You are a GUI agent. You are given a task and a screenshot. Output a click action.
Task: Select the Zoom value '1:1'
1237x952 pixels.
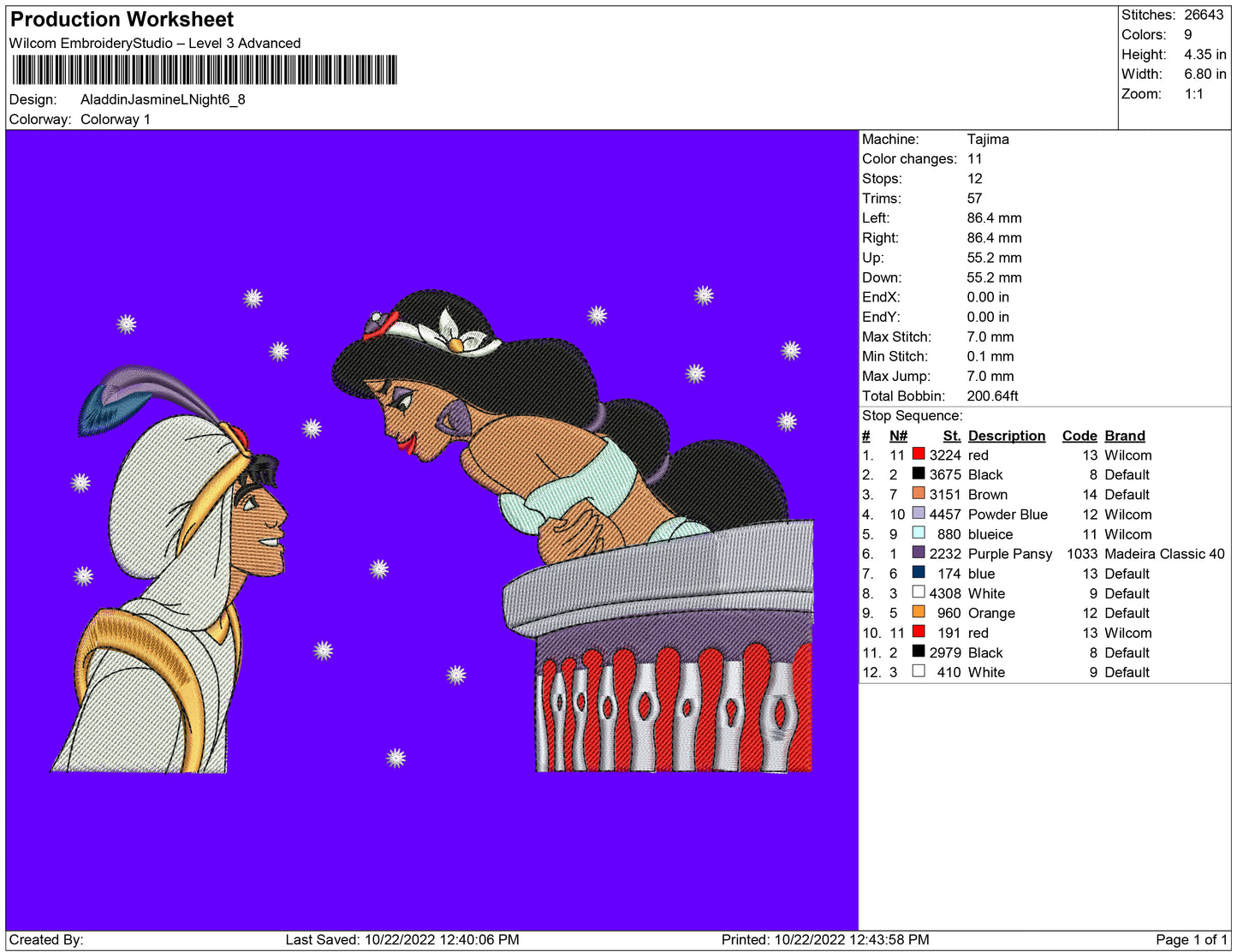point(1194,94)
